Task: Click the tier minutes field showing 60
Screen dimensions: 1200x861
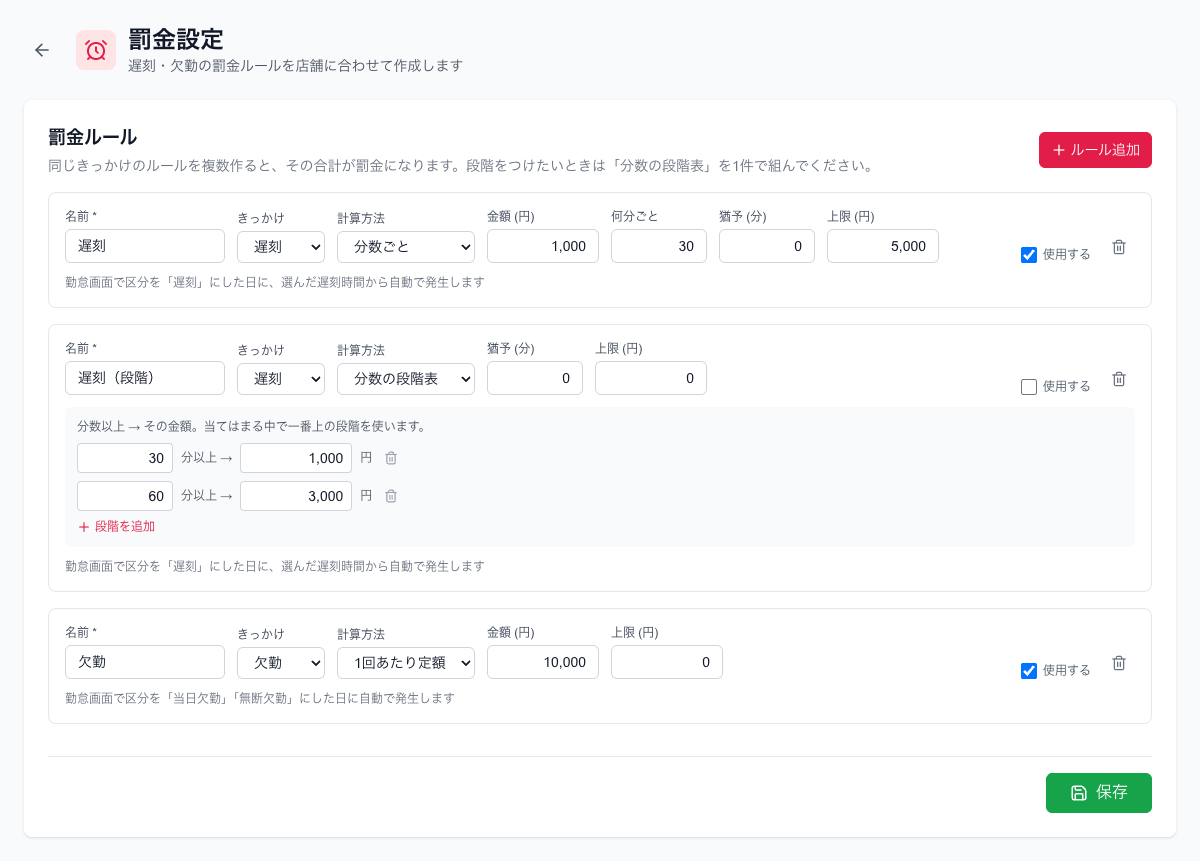Action: coord(125,496)
